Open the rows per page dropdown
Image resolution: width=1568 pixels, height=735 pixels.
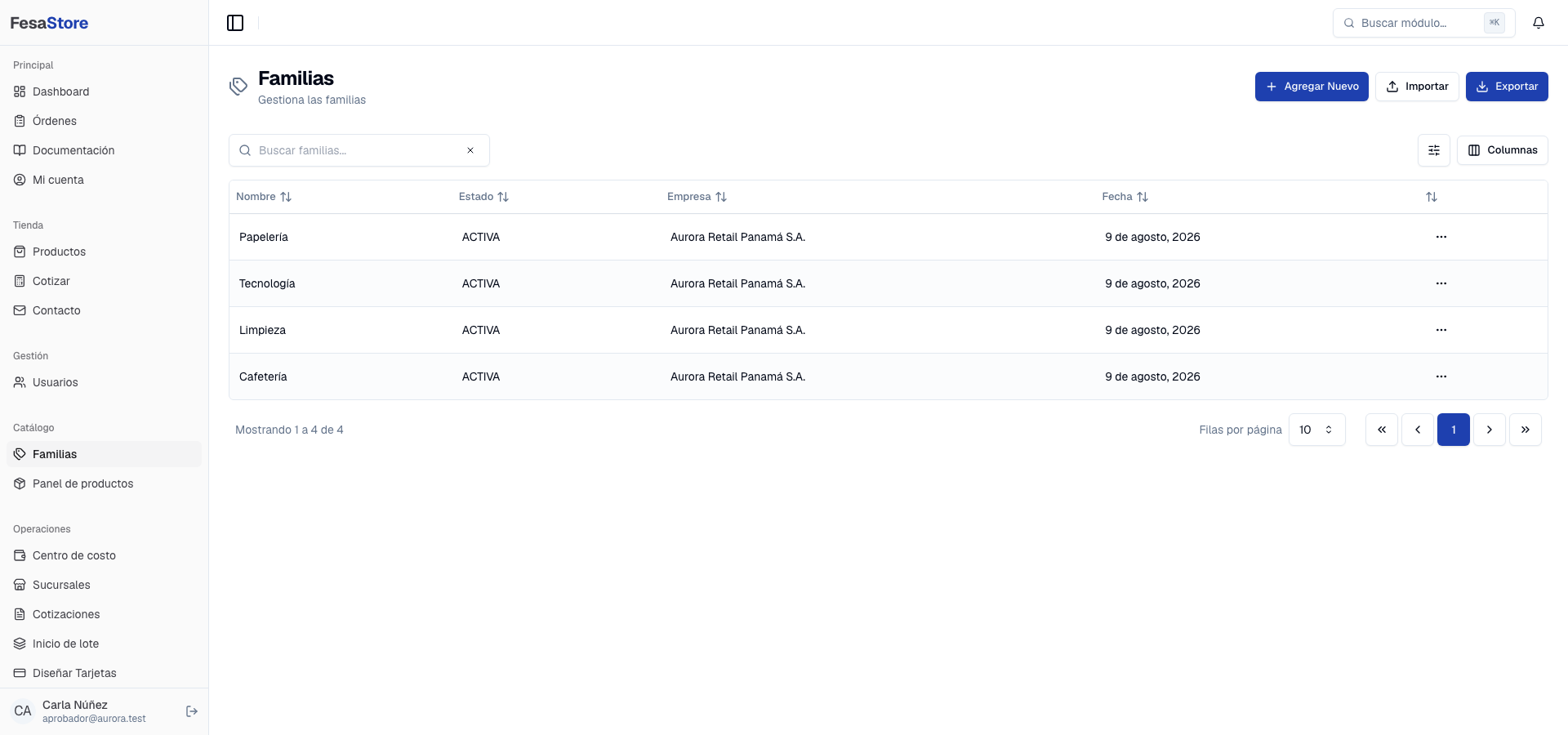[1316, 430]
